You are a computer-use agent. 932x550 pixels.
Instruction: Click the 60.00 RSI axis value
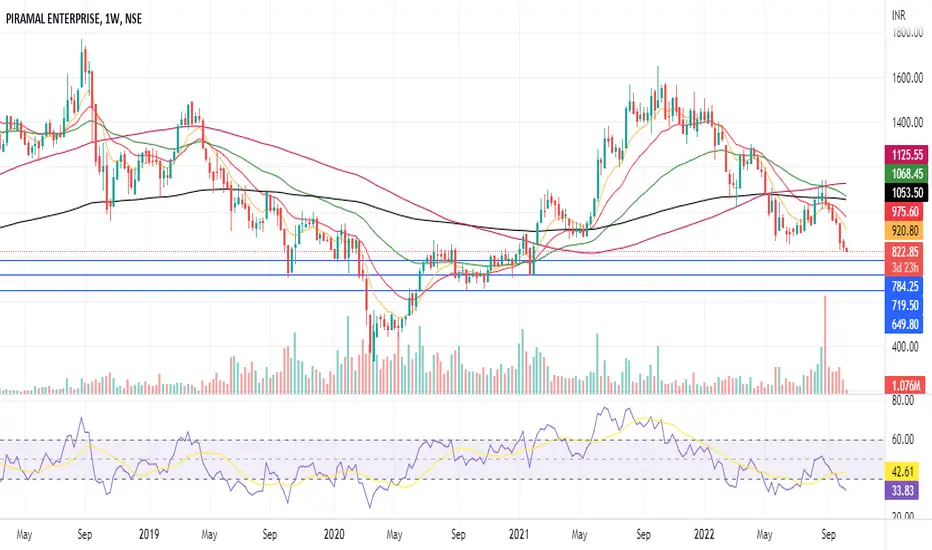[x=903, y=439]
